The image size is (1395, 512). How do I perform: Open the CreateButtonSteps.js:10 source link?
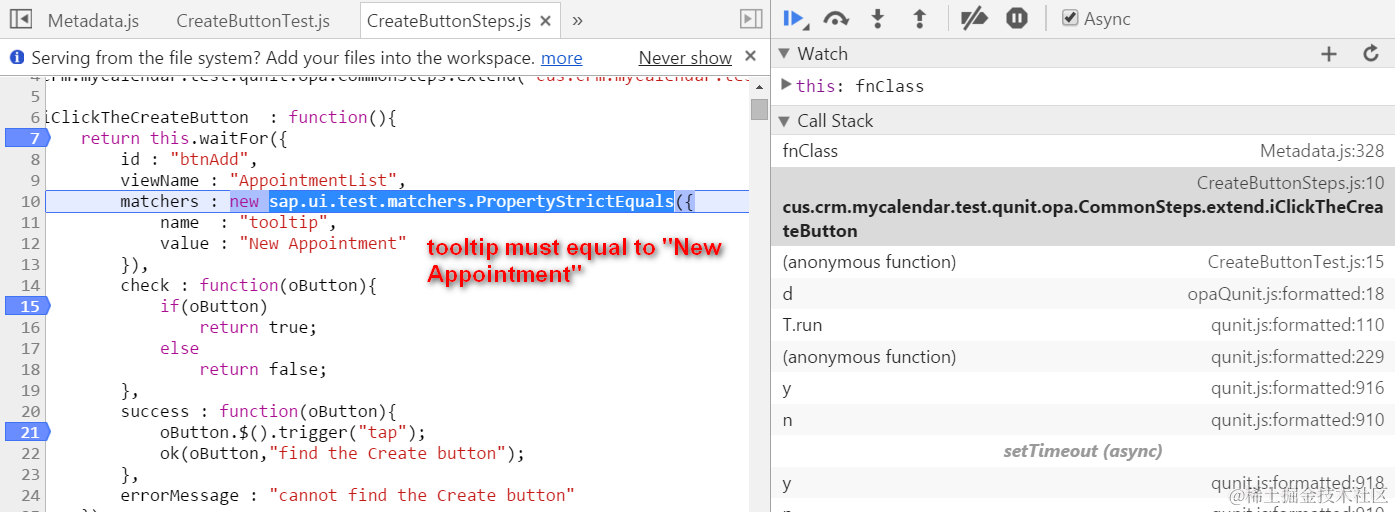[x=1291, y=184]
